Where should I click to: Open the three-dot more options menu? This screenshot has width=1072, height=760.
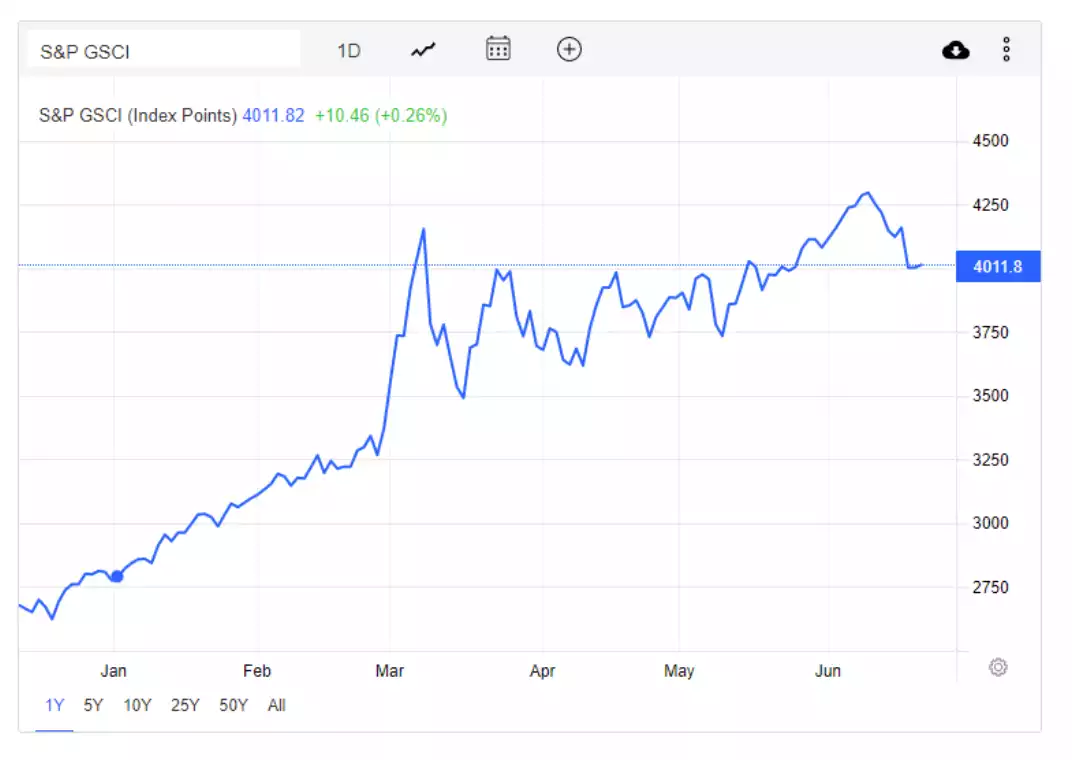click(x=1006, y=49)
